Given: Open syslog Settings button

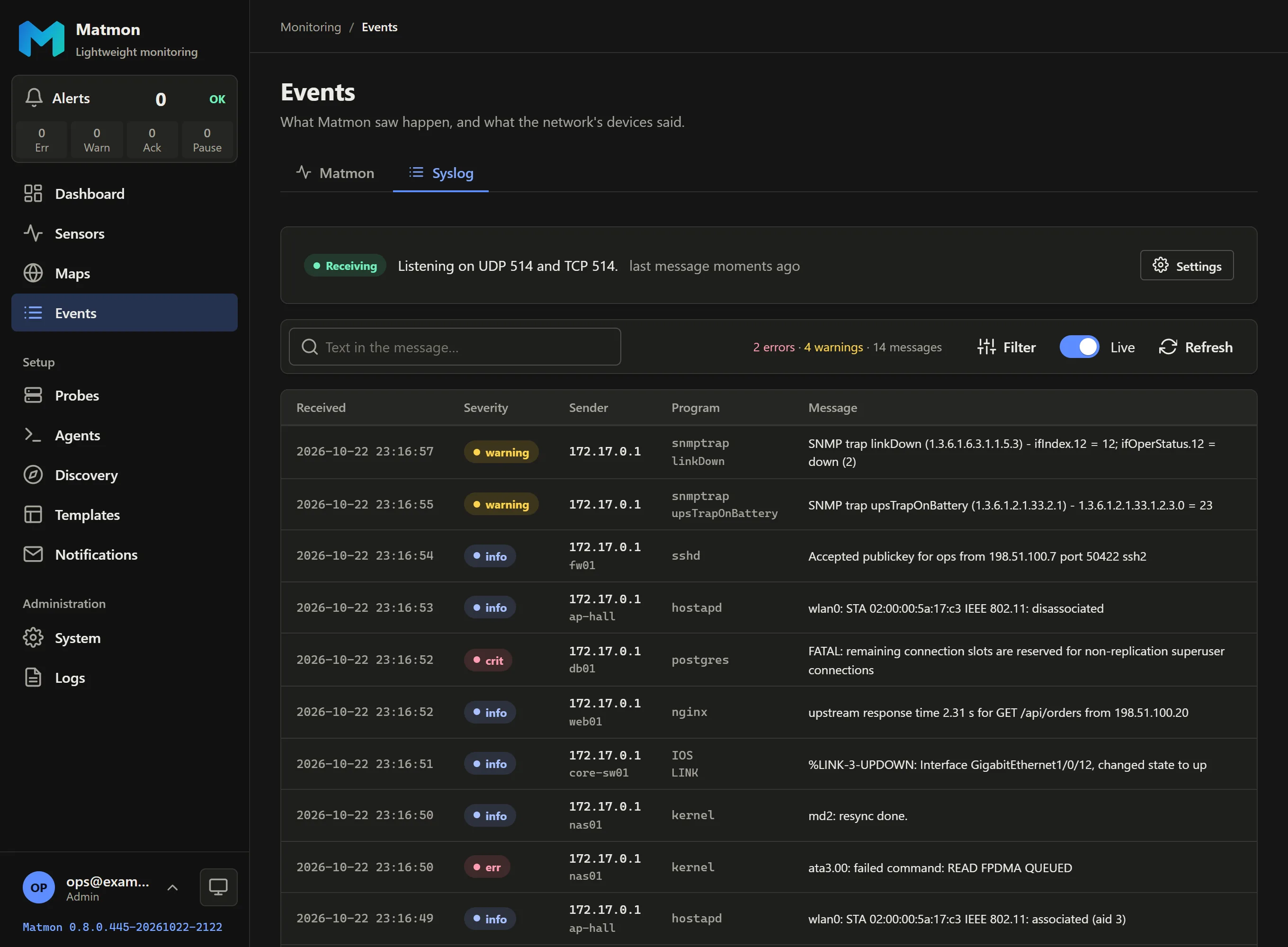Looking at the screenshot, I should click(1187, 266).
